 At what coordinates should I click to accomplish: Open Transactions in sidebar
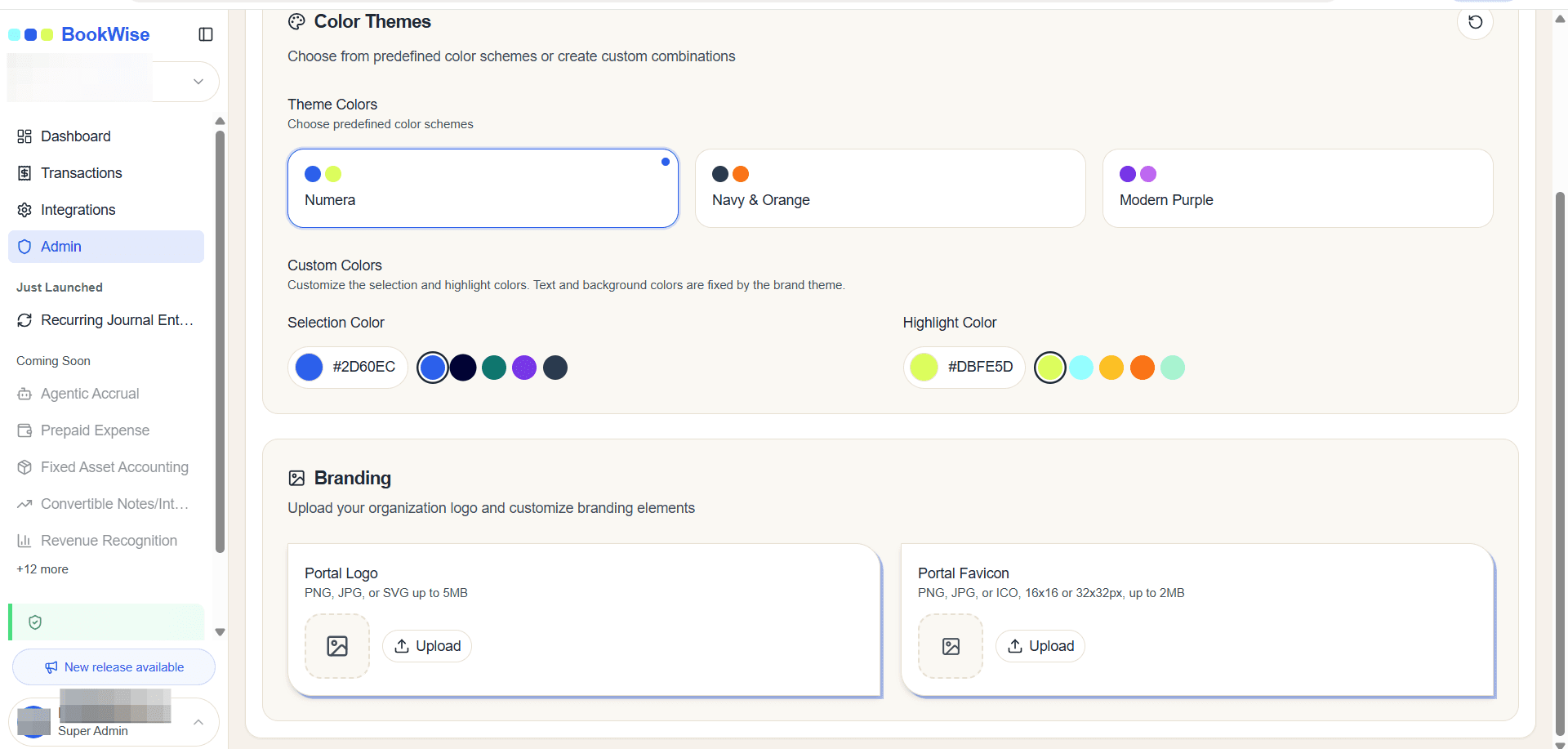pos(106,173)
